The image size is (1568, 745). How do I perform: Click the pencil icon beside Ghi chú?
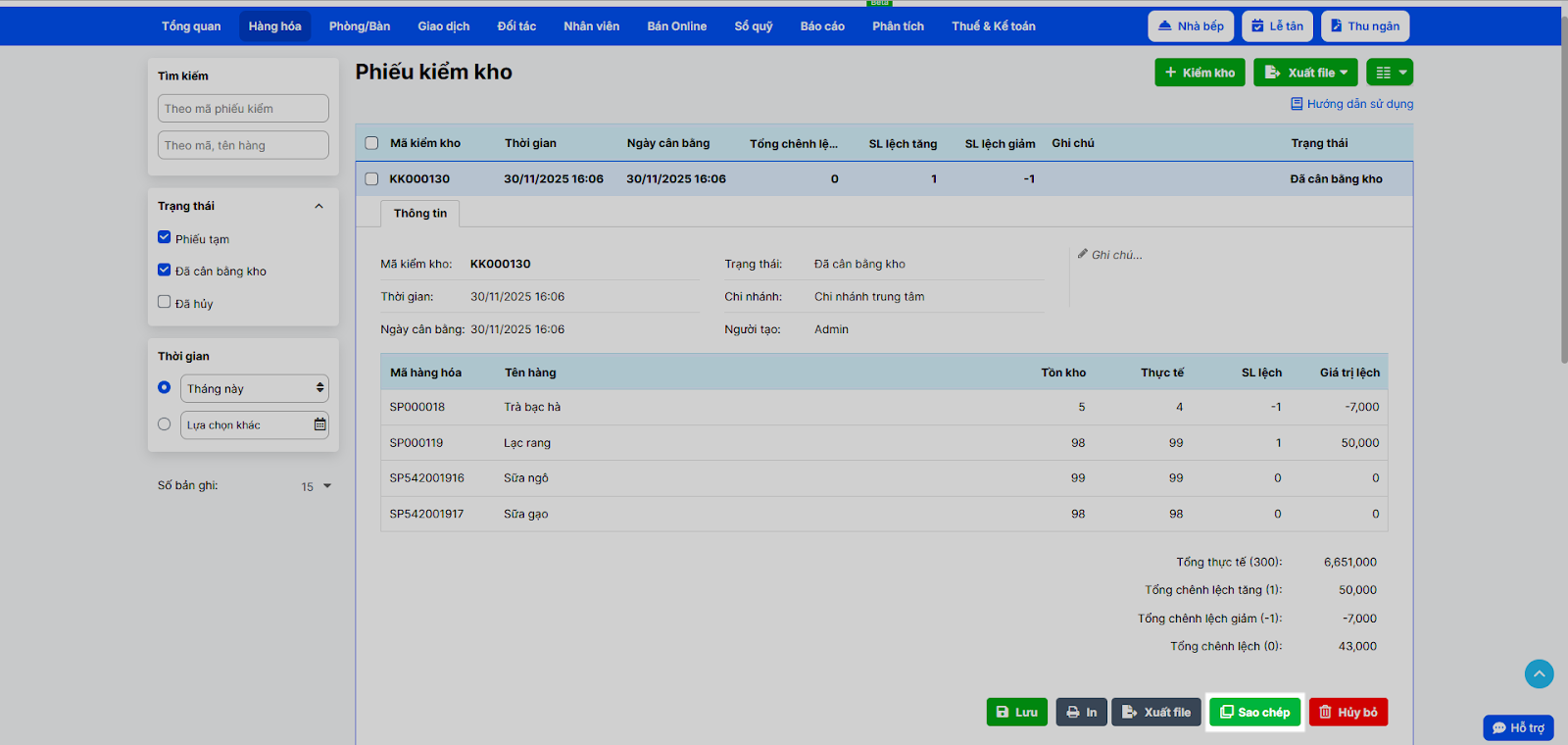pos(1083,254)
